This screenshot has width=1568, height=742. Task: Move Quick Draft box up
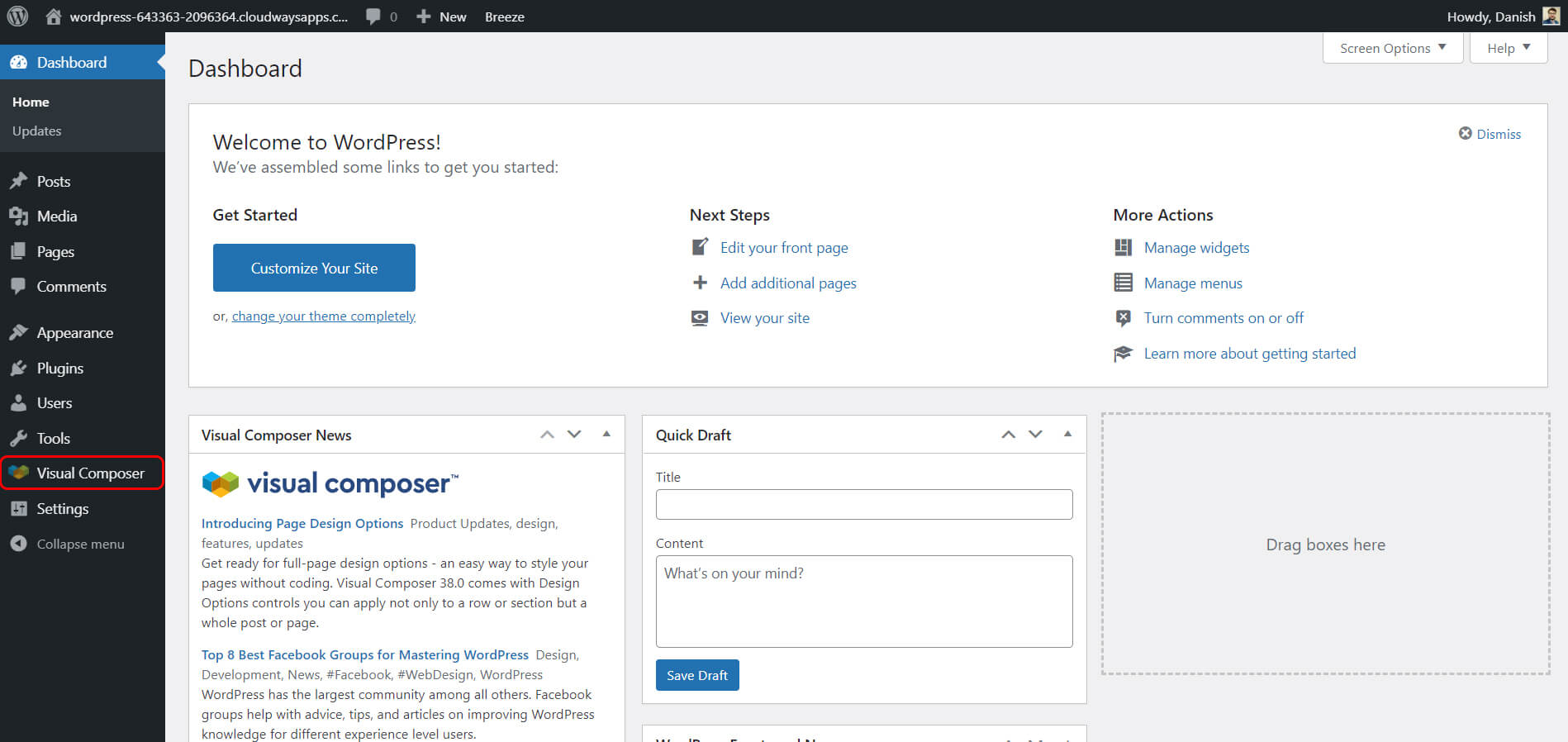pyautogui.click(x=1008, y=434)
